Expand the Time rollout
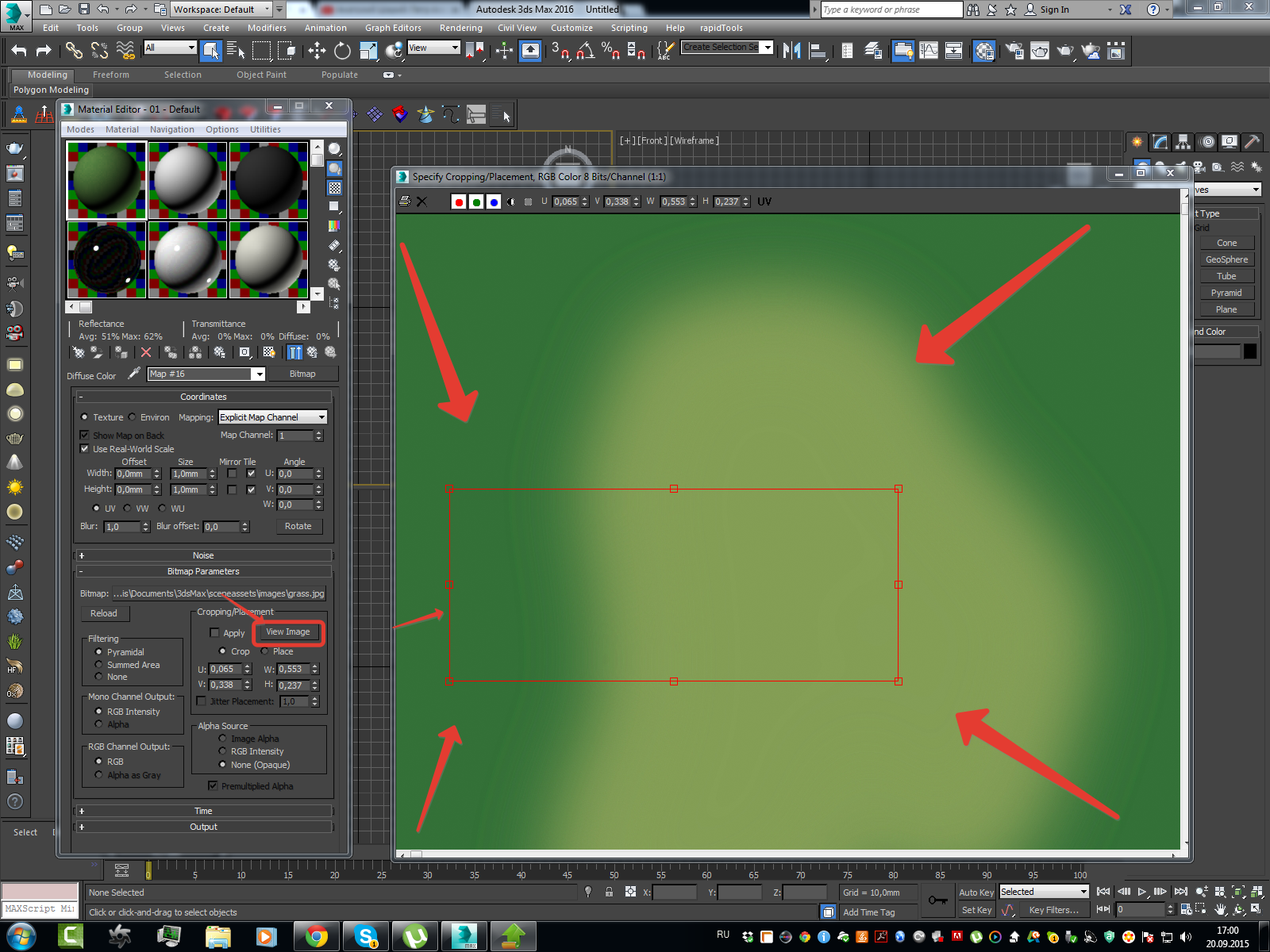 [203, 811]
